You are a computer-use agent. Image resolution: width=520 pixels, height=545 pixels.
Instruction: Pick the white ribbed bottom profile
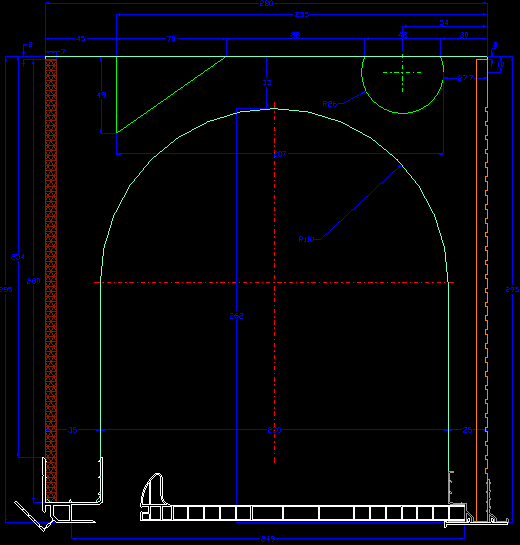(x=302, y=513)
